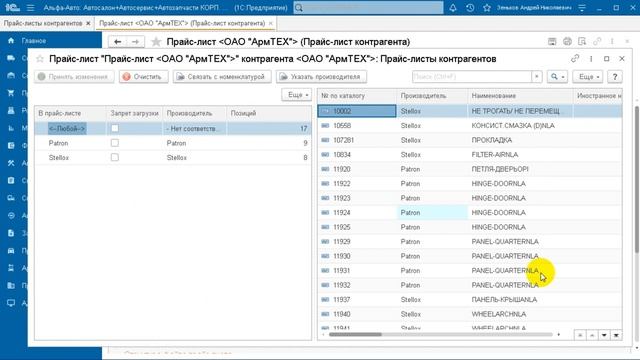Screen dimensions: 640x360
Task: Click Указать производителя button
Action: tap(321, 77)
